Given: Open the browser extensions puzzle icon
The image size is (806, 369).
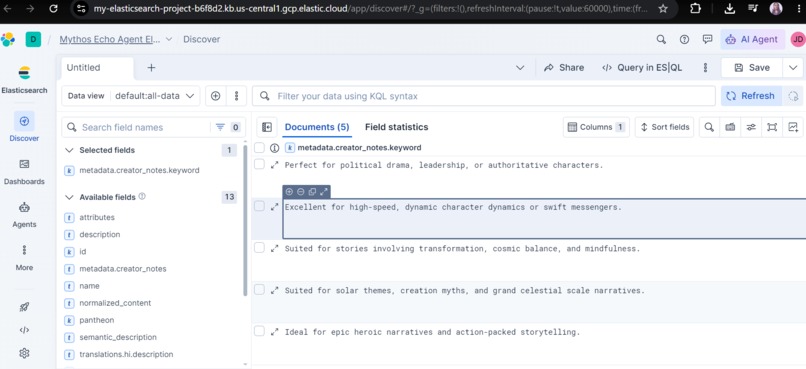Looking at the screenshot, I should click(x=695, y=9).
